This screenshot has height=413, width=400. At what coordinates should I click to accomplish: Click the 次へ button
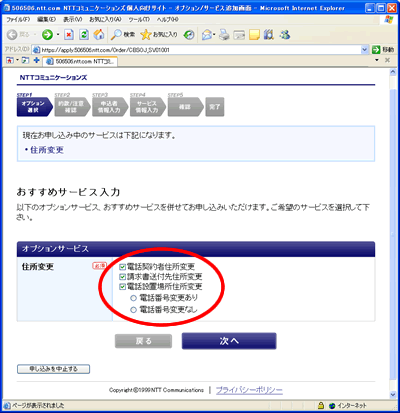pyautogui.click(x=229, y=341)
